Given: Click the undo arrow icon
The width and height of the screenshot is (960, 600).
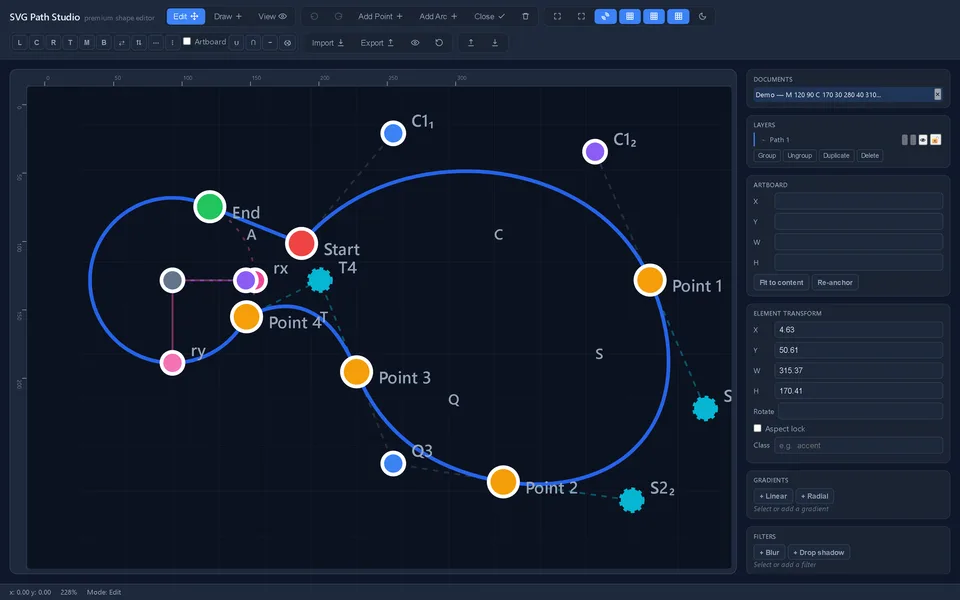Looking at the screenshot, I should [x=314, y=17].
